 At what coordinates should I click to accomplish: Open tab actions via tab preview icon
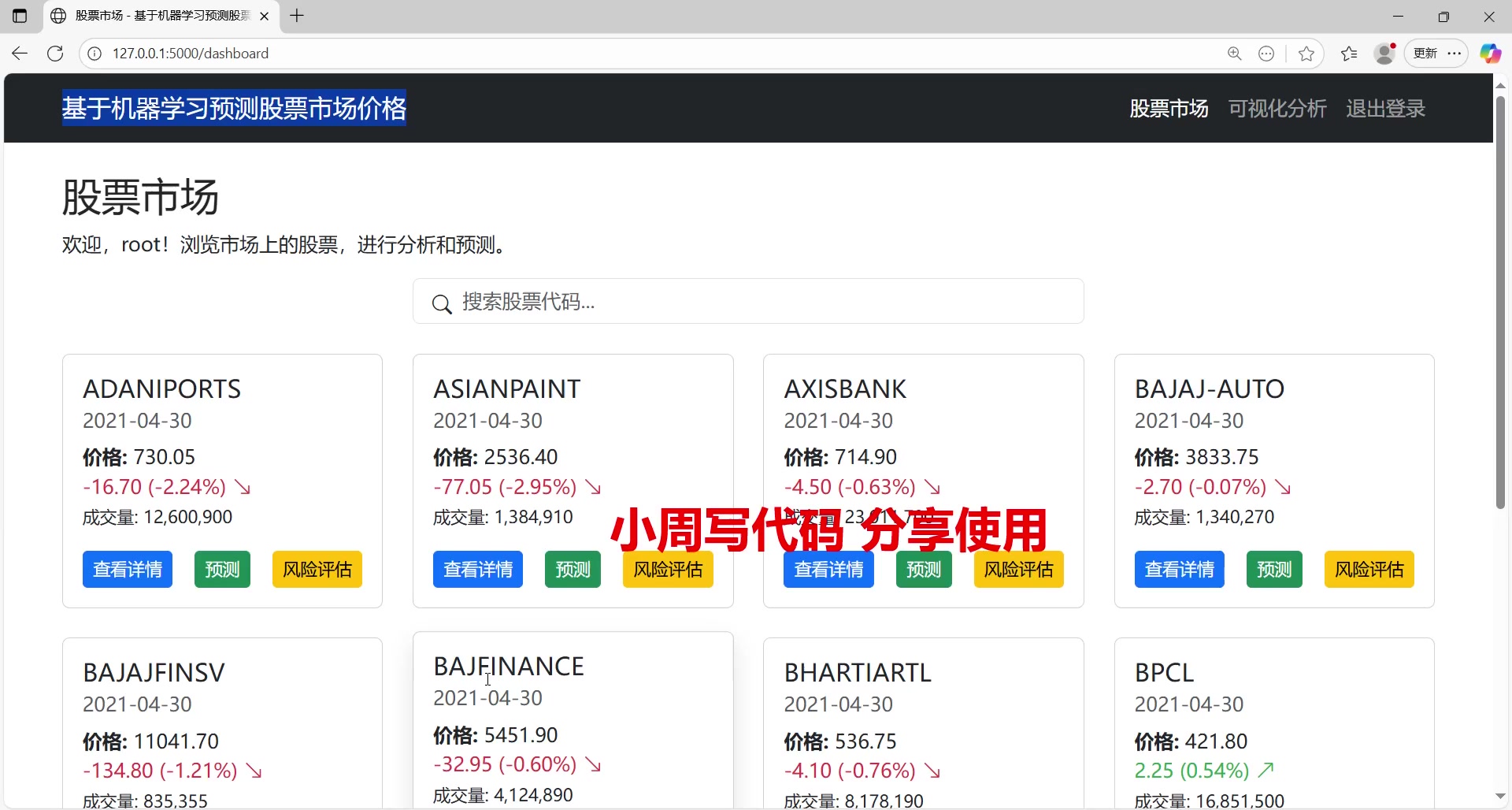coord(20,16)
